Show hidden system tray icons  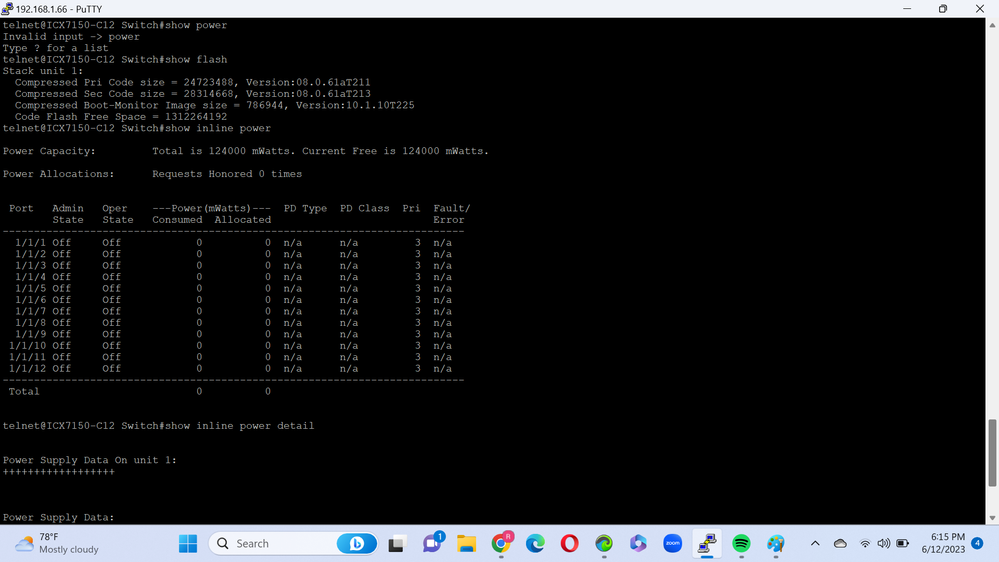[x=815, y=543]
